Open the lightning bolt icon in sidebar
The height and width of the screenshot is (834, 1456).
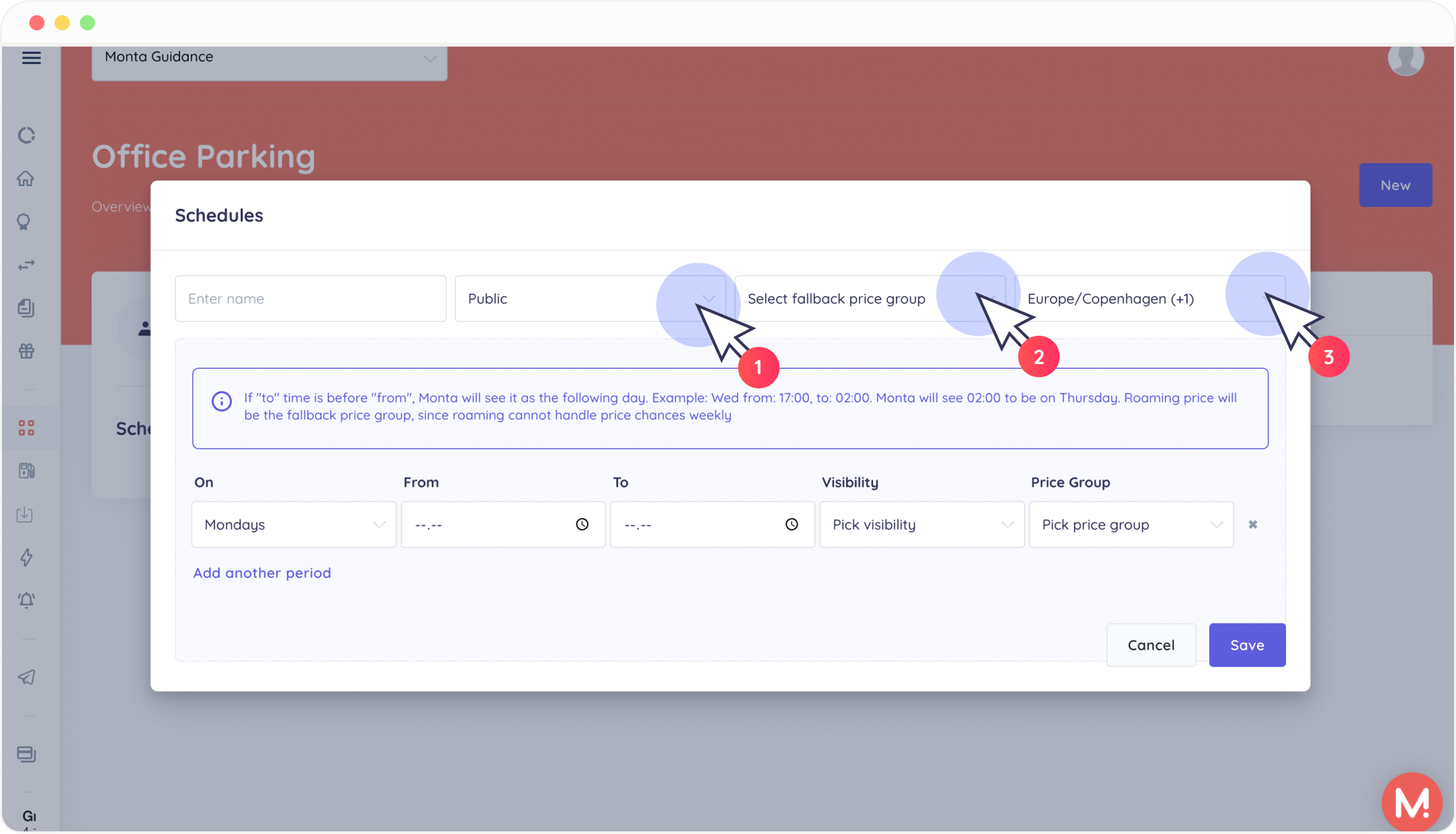tap(26, 558)
